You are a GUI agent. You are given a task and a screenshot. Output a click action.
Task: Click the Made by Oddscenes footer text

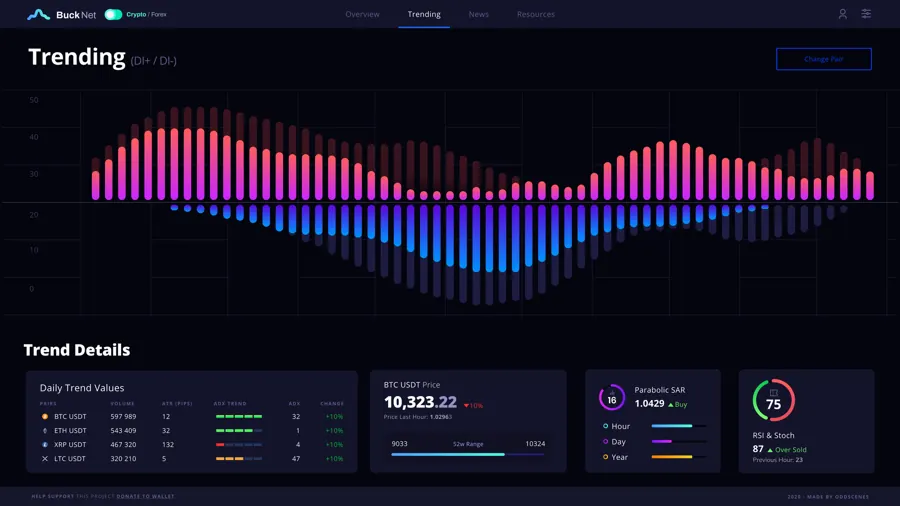point(838,497)
